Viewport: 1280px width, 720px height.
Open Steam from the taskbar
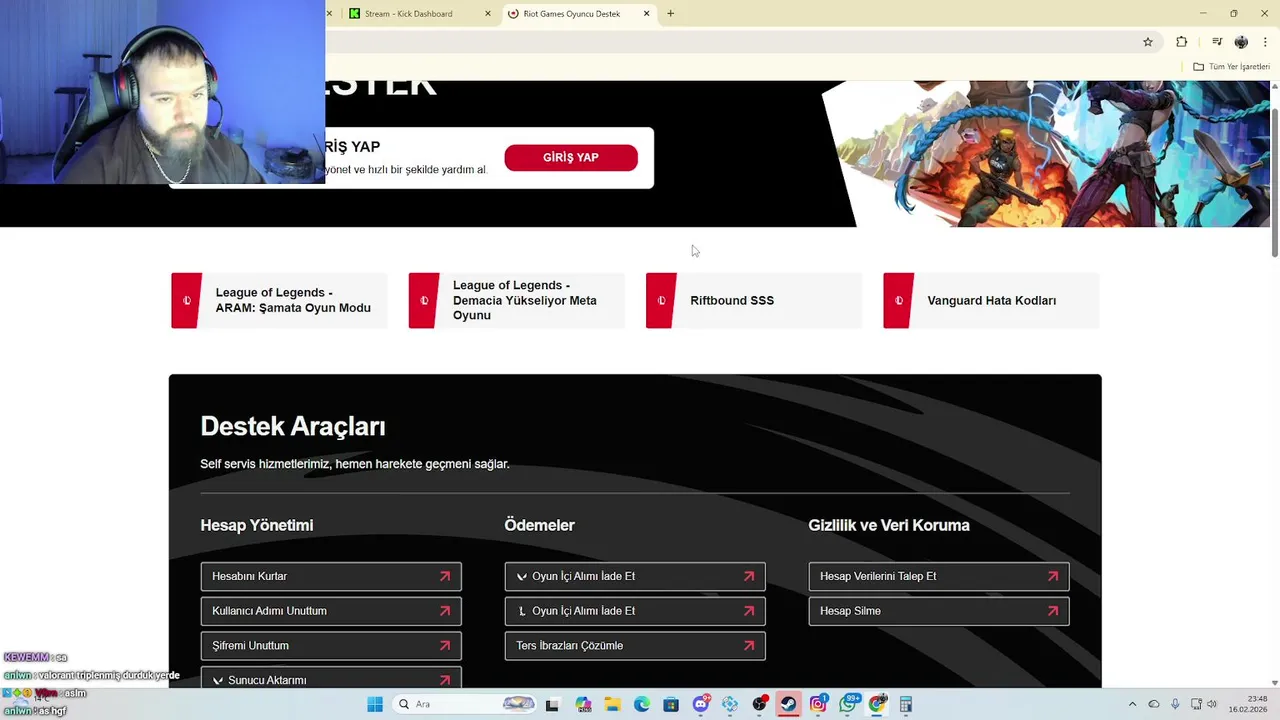pos(789,704)
